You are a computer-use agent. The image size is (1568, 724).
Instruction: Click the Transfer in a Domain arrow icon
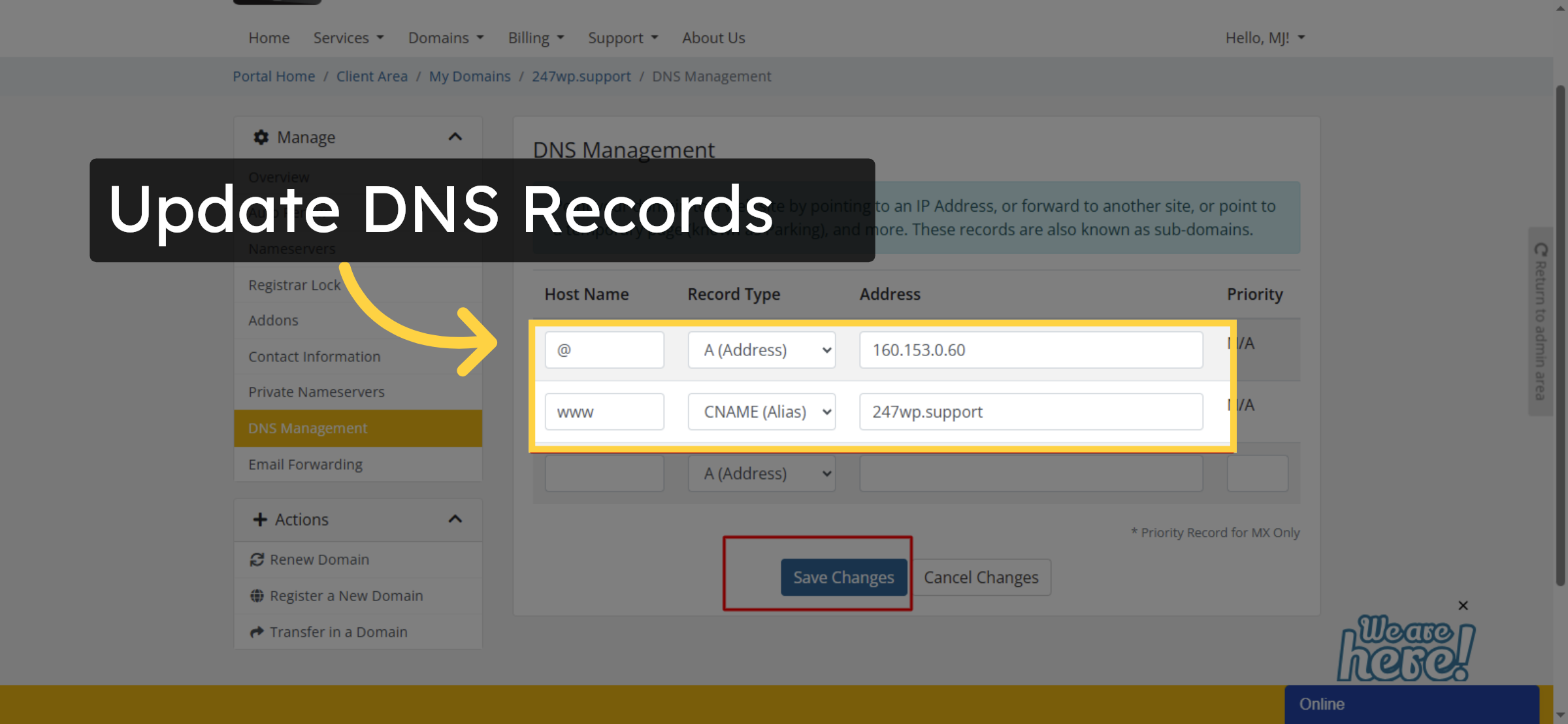pos(257,631)
